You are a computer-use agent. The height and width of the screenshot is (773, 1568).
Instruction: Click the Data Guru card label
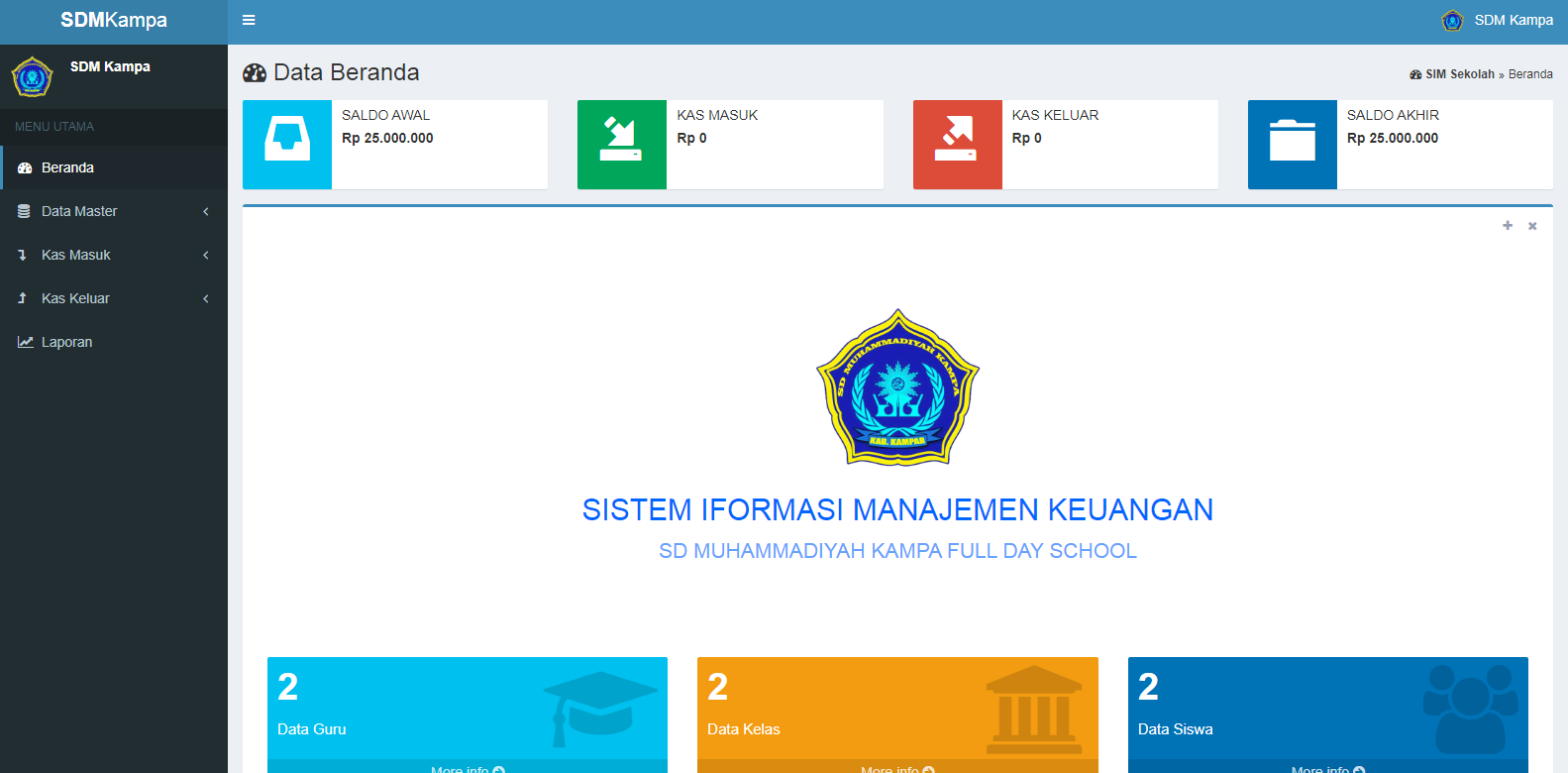pos(312,729)
